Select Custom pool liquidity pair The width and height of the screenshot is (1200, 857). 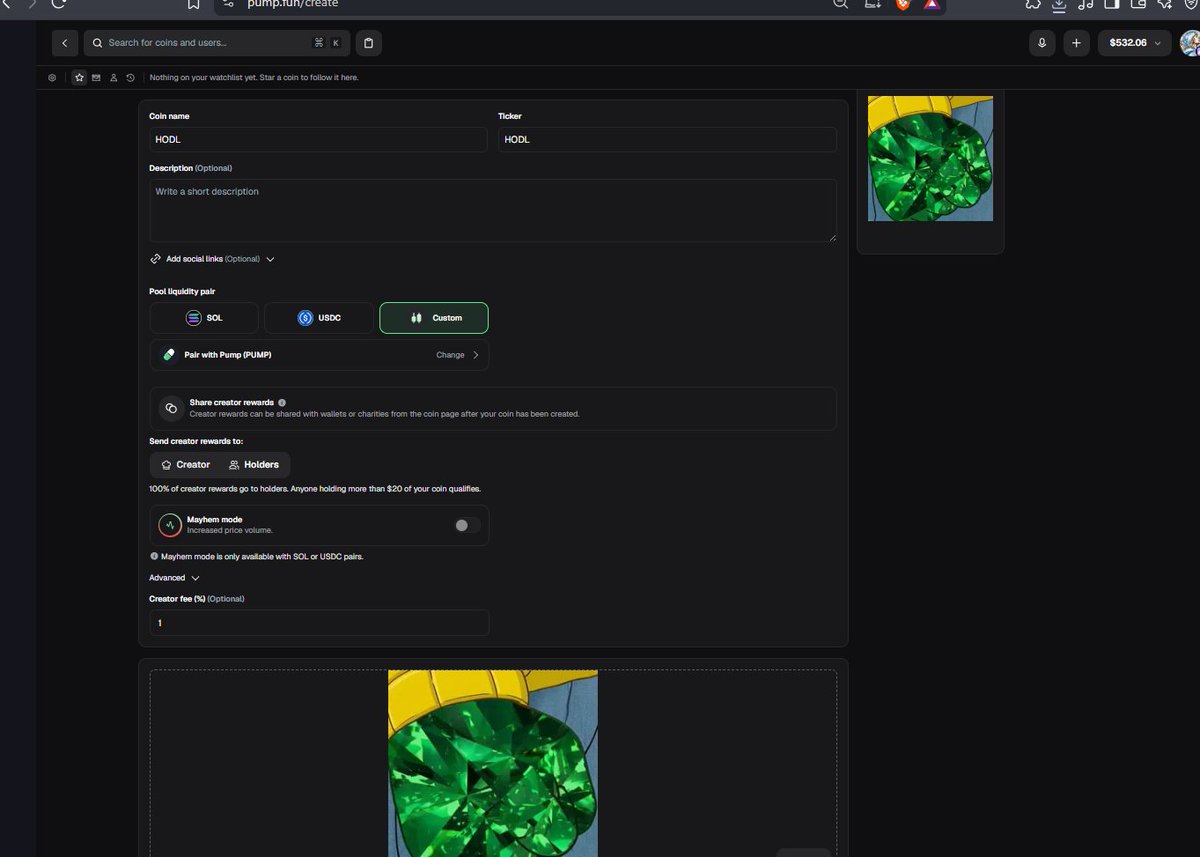tap(434, 318)
